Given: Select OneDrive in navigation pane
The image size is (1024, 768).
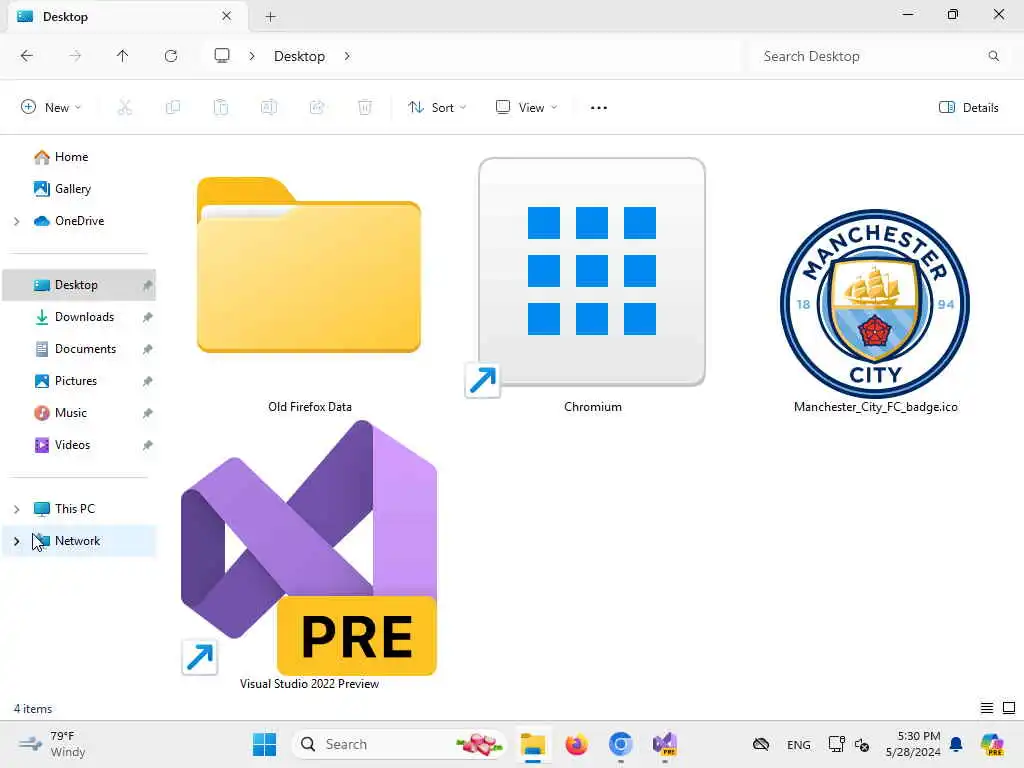Looking at the screenshot, I should 79,221.
